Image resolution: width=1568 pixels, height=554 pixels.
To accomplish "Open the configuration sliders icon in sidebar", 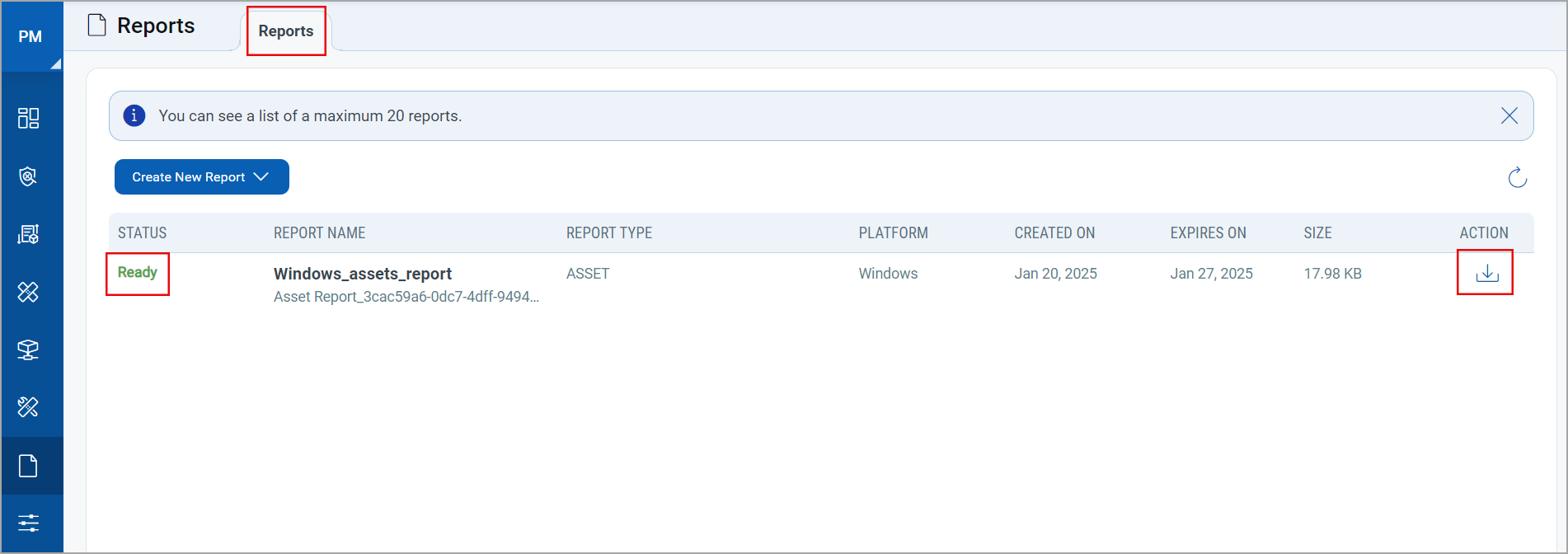I will 29,523.
